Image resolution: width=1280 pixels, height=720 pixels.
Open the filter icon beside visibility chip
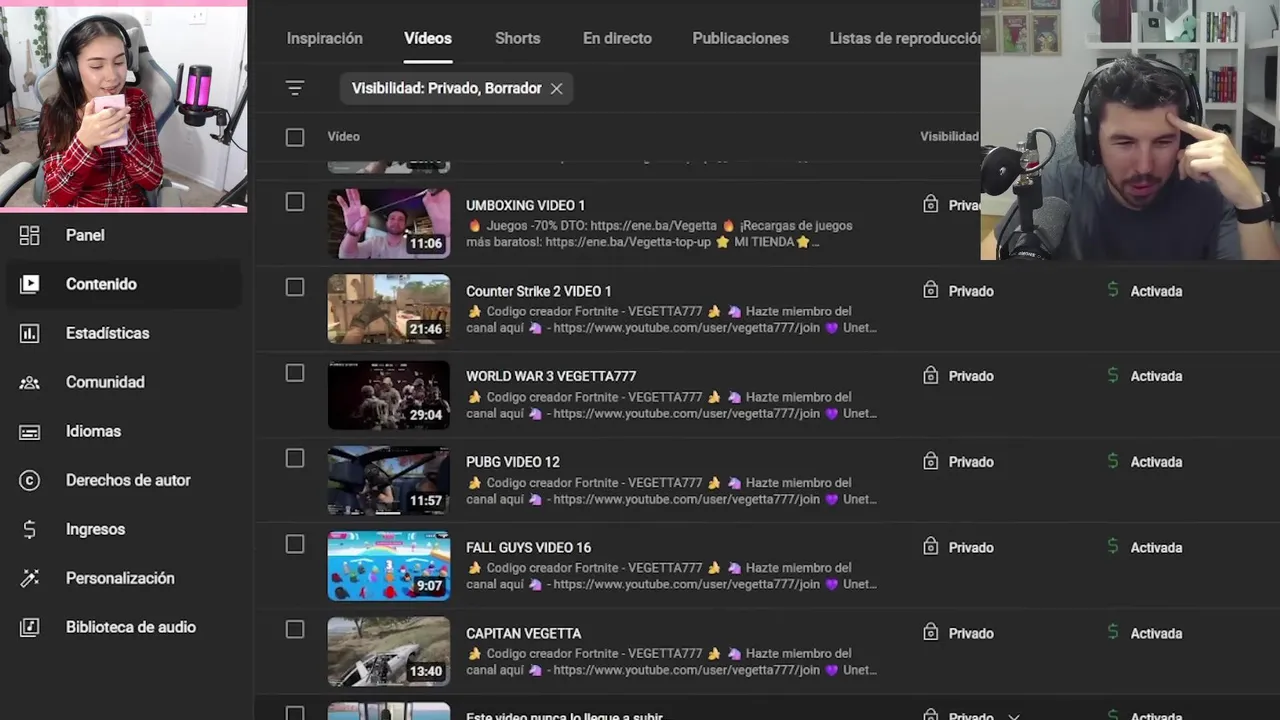pos(294,88)
